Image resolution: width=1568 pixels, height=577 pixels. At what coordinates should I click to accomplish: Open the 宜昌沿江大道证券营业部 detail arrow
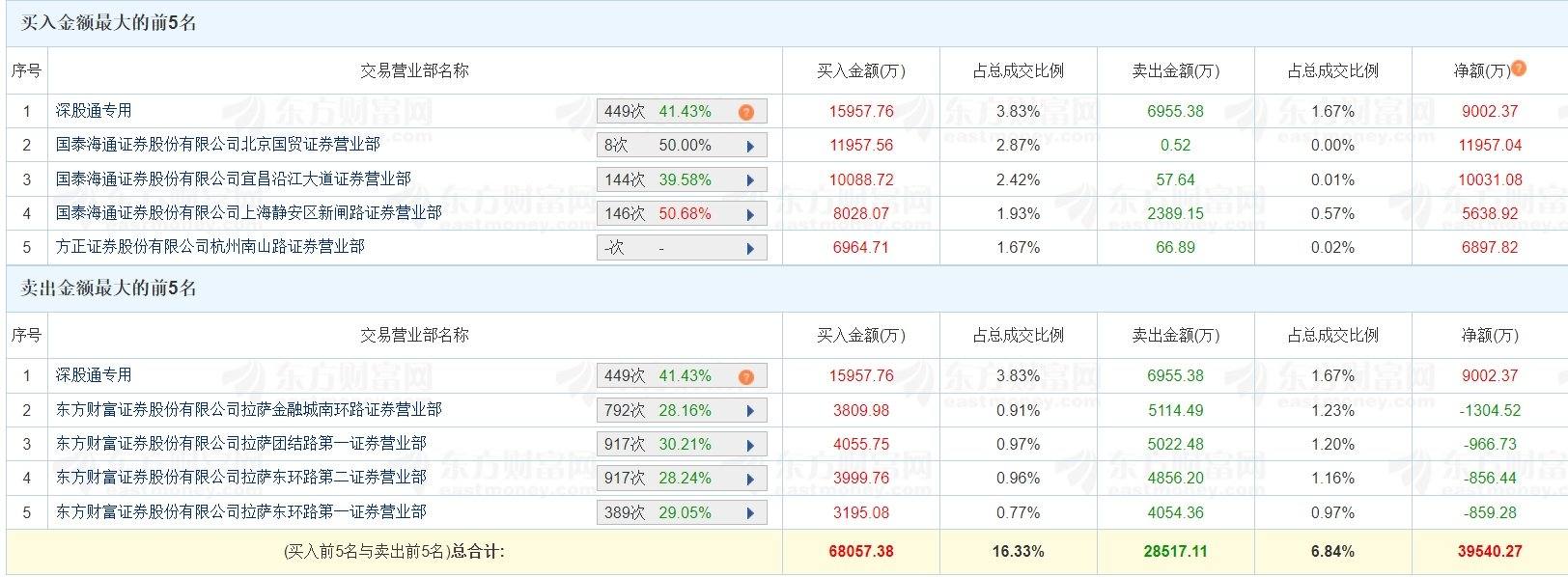click(x=750, y=179)
